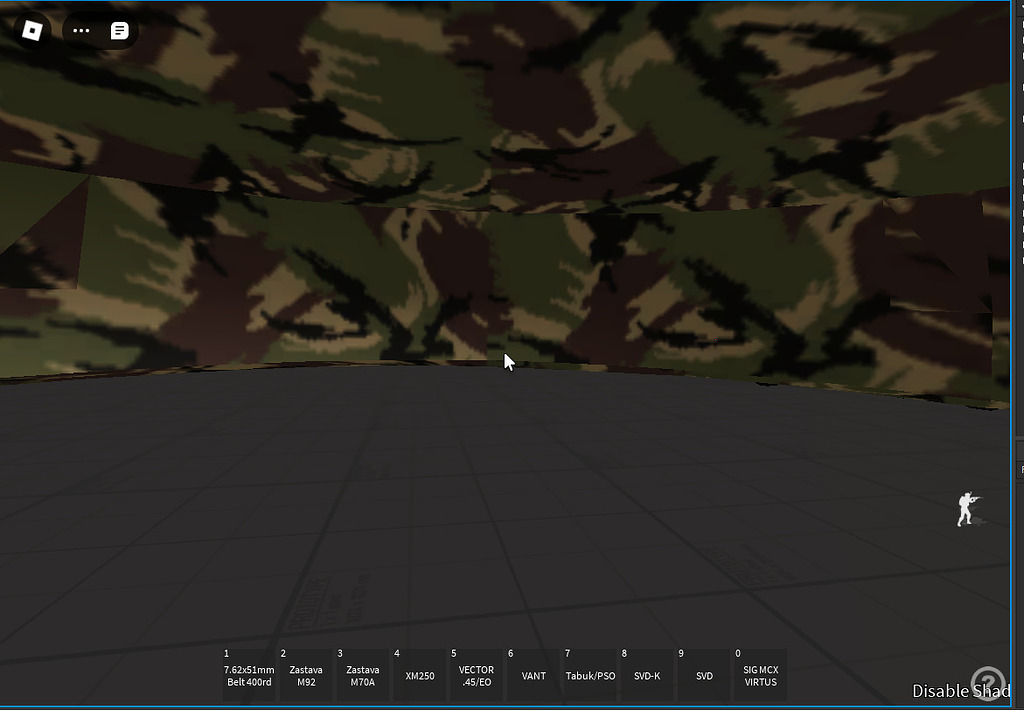Select the VANT weapon slot

[533, 675]
